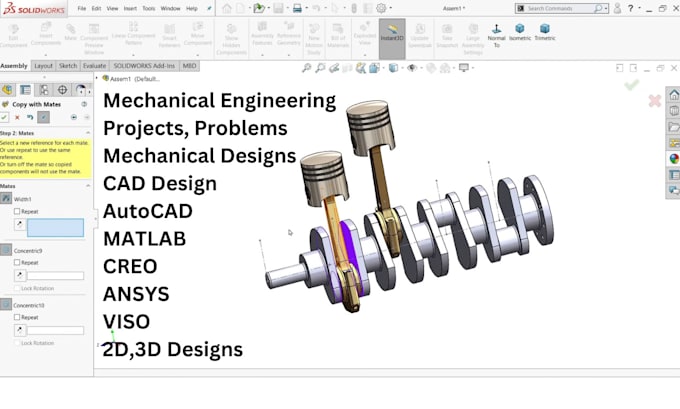This screenshot has width=680, height=409.
Task: Go to the previous step arrow
Action: coord(74,117)
